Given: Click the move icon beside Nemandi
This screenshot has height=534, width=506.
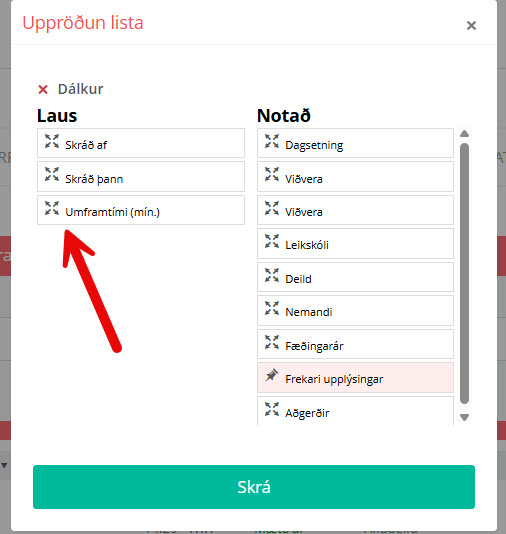Looking at the screenshot, I should point(272,308).
